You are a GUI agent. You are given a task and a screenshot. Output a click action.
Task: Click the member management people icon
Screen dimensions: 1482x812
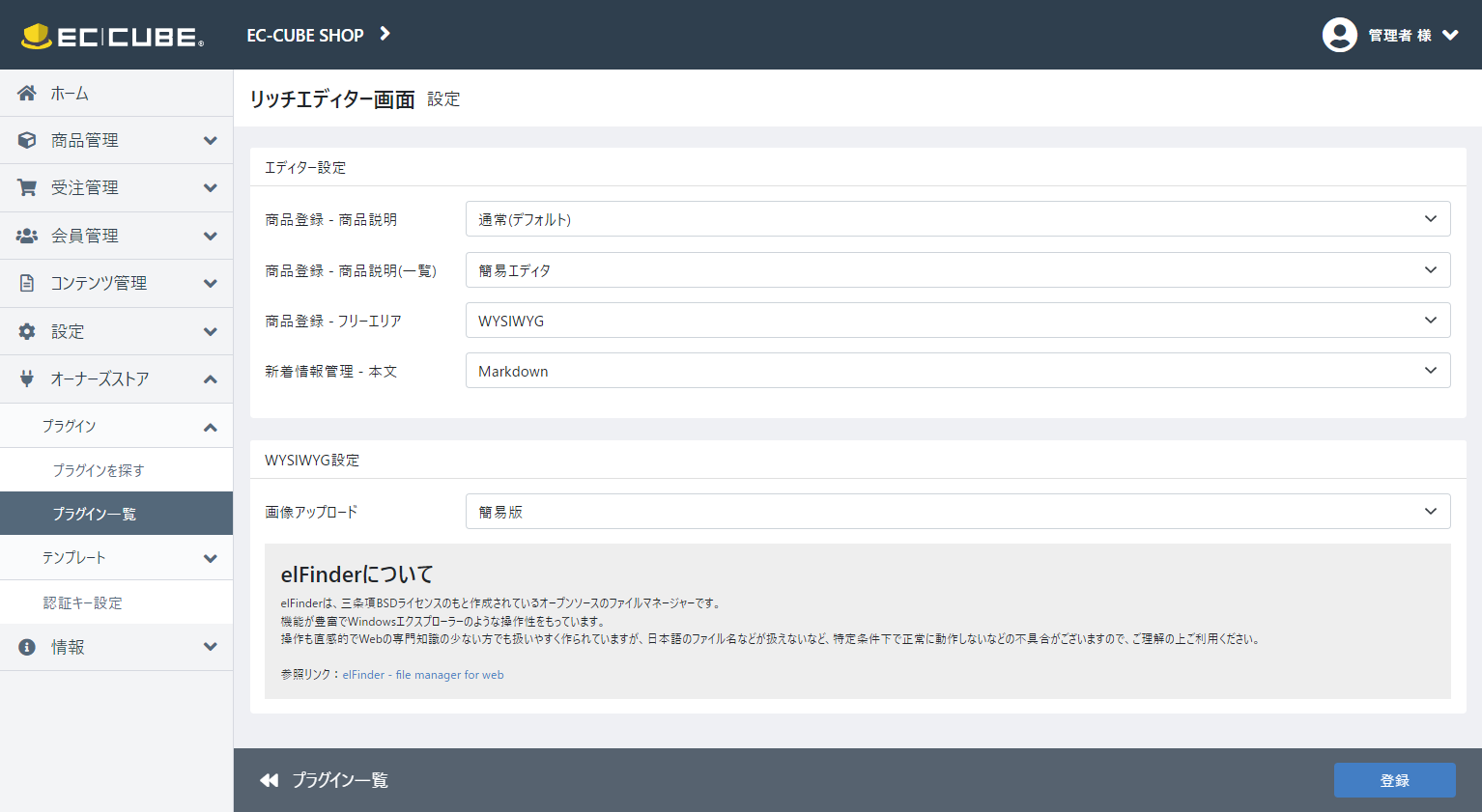[x=27, y=236]
